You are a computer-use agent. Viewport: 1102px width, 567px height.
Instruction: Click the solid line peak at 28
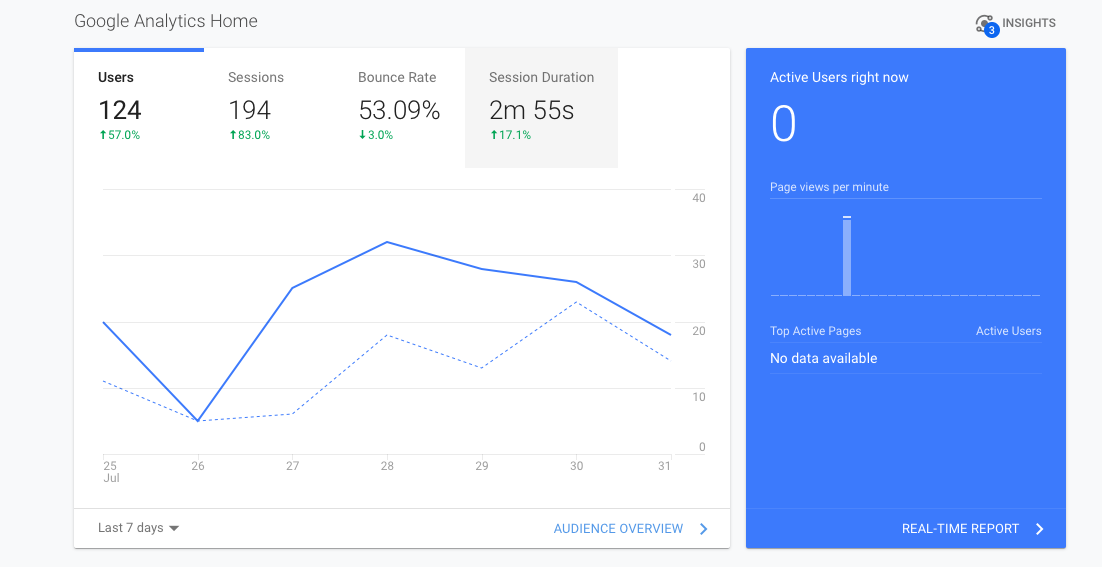387,242
